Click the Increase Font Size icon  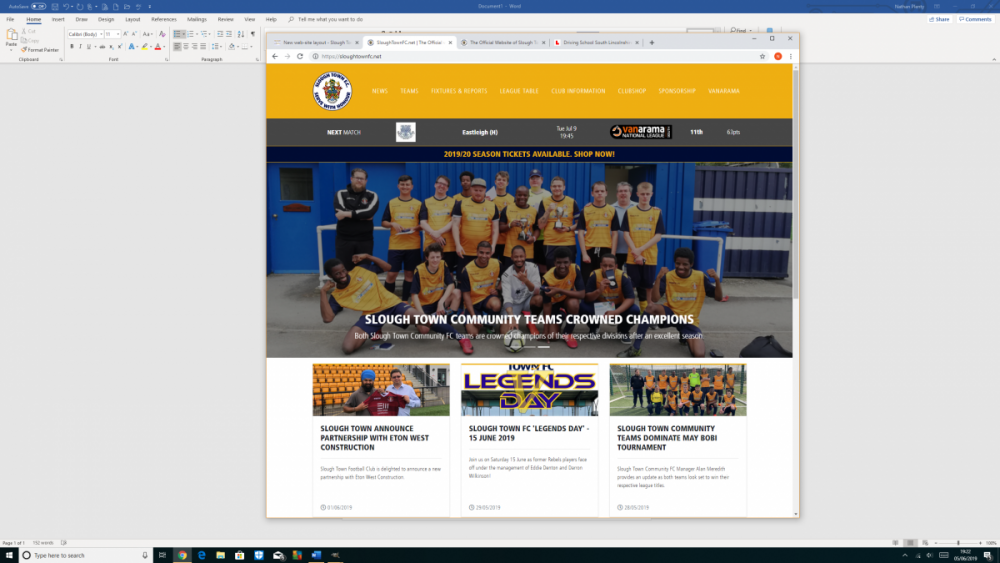pyautogui.click(x=126, y=34)
